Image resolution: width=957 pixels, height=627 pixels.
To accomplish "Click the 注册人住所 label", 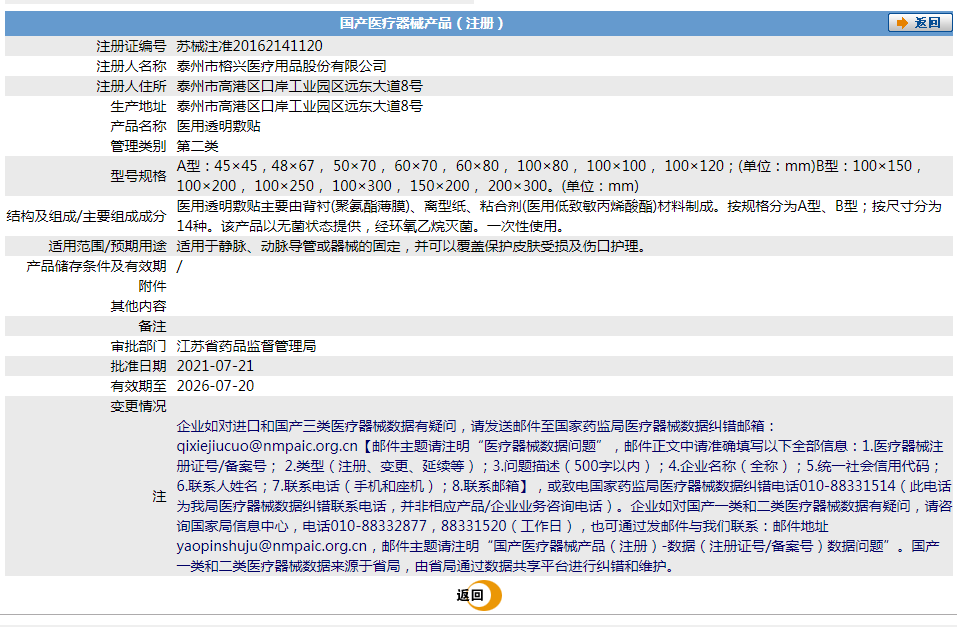I will coord(131,86).
